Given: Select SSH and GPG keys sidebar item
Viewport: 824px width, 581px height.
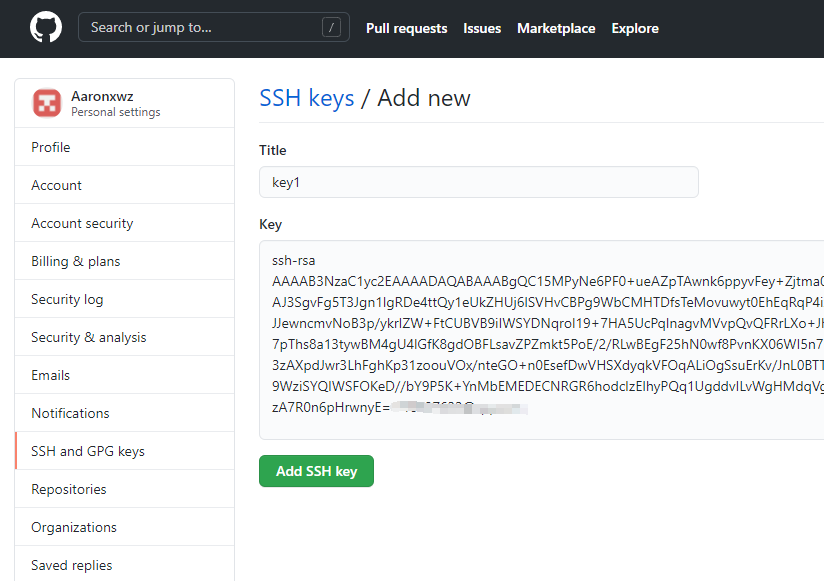Looking at the screenshot, I should click(x=88, y=451).
